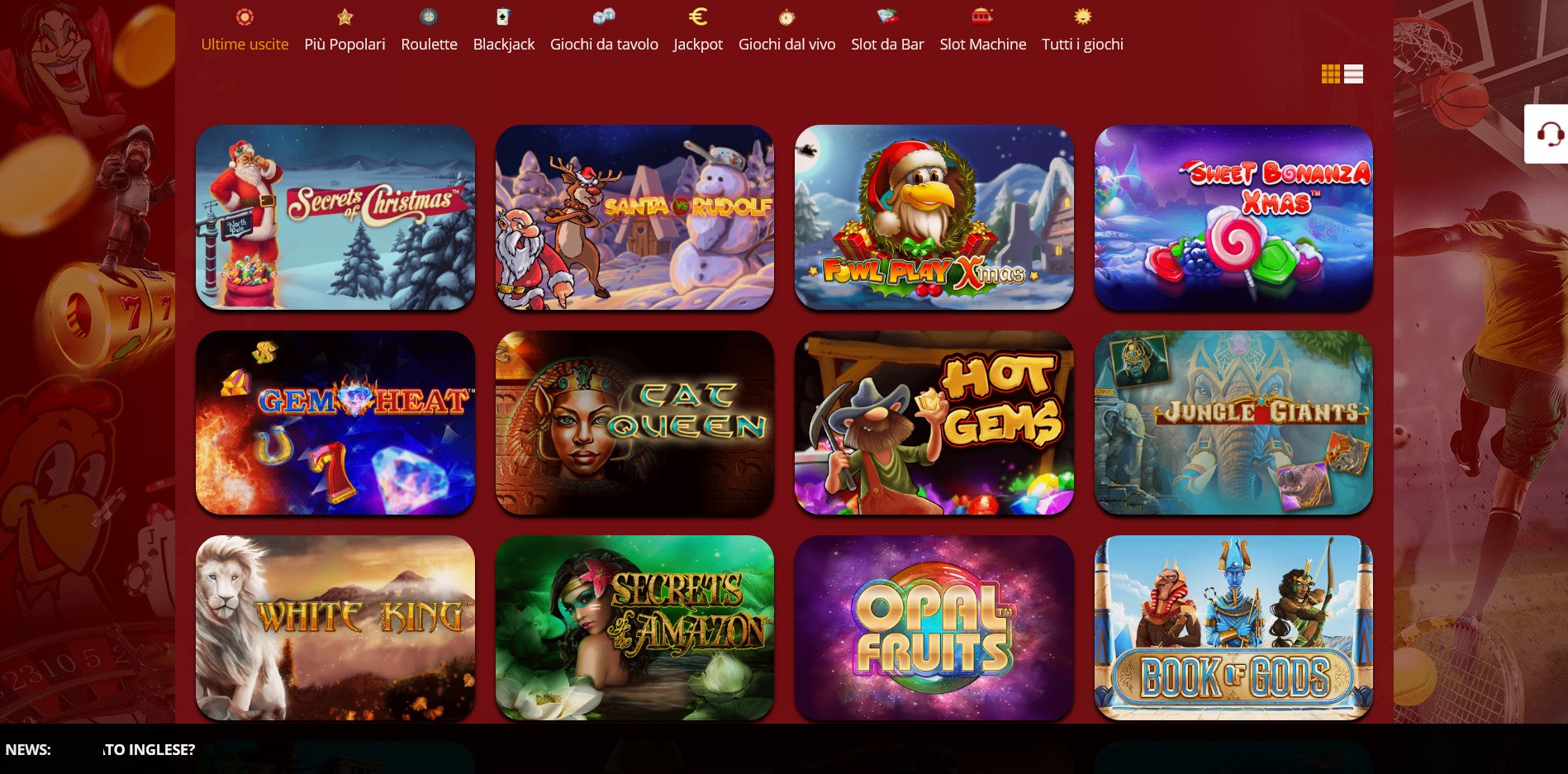This screenshot has height=774, width=1568.
Task: Click the sun icon above Tutti i giochi
Action: click(1082, 17)
